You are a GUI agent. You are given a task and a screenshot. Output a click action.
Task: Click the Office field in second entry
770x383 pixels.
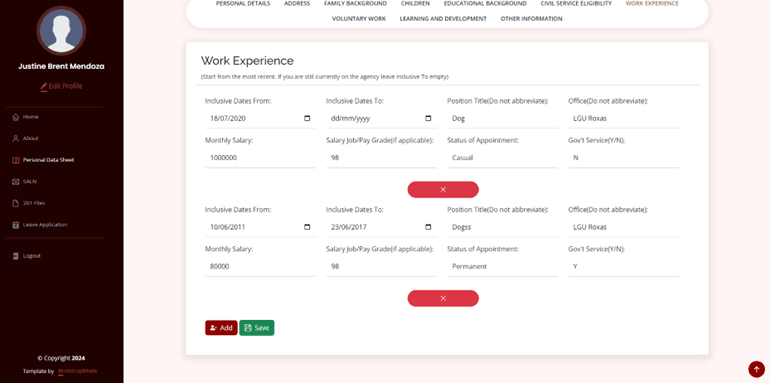(624, 227)
